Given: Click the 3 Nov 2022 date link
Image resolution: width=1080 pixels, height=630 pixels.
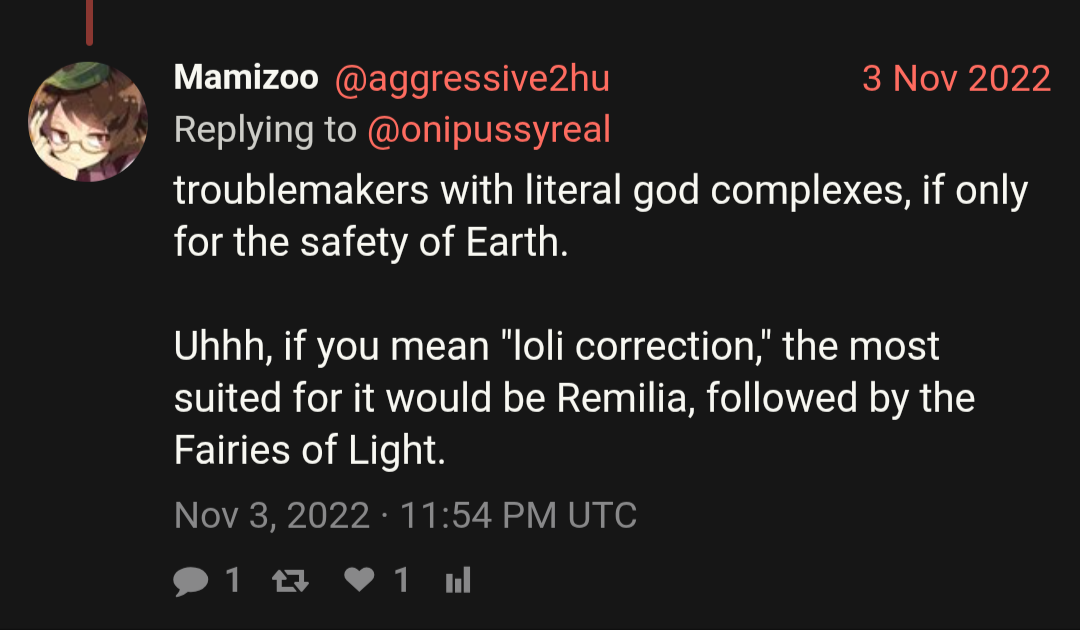Looking at the screenshot, I should (956, 78).
